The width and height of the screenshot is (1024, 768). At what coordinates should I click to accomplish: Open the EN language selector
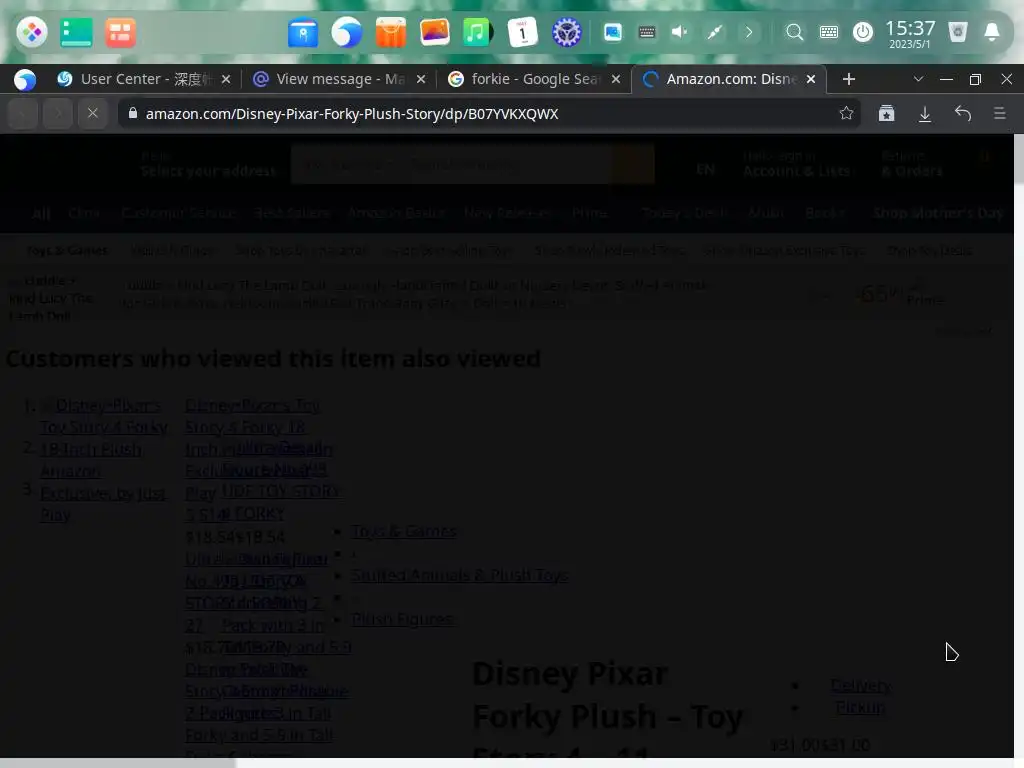[705, 169]
